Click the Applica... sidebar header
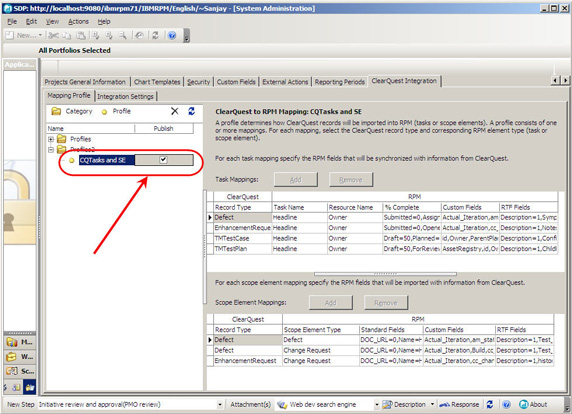The width and height of the screenshot is (572, 414). [x=20, y=65]
